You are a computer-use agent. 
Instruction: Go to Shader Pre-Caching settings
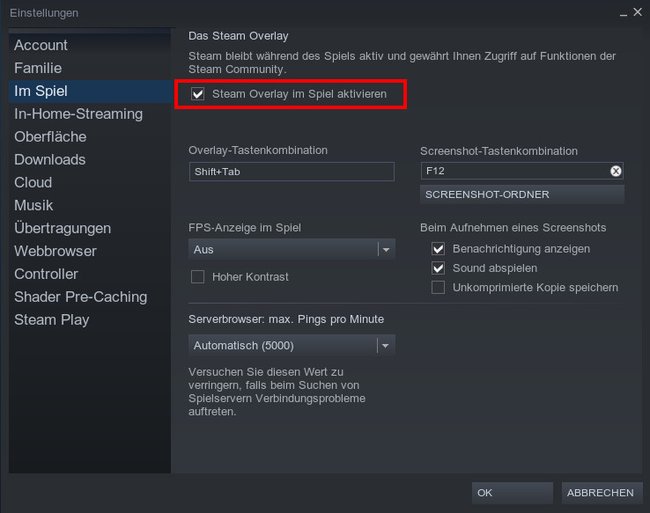pos(80,297)
